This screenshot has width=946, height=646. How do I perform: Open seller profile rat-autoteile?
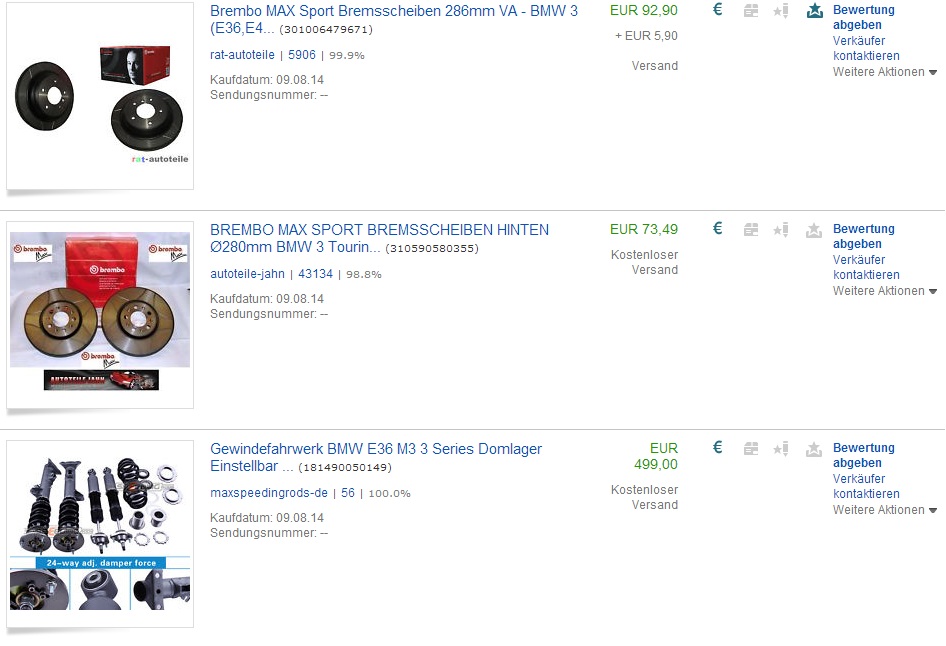(x=242, y=55)
